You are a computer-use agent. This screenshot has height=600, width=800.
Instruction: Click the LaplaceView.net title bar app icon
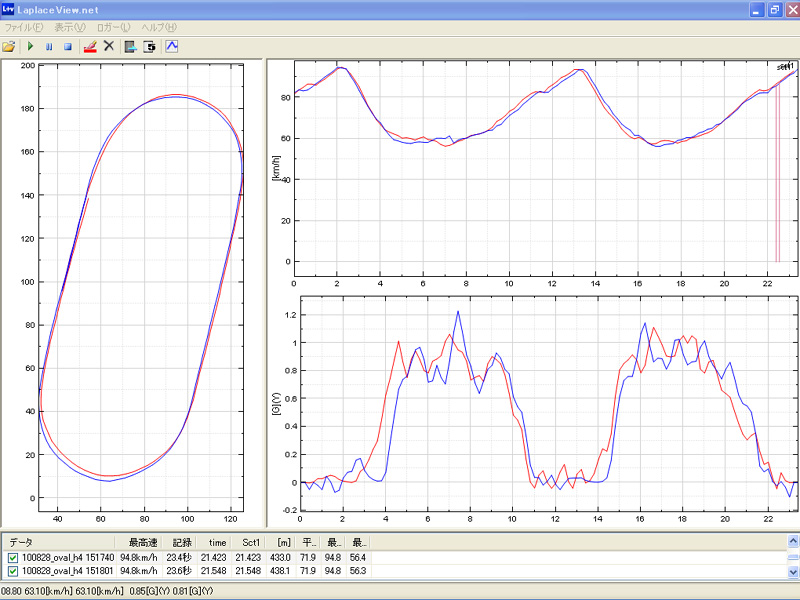(x=8, y=9)
